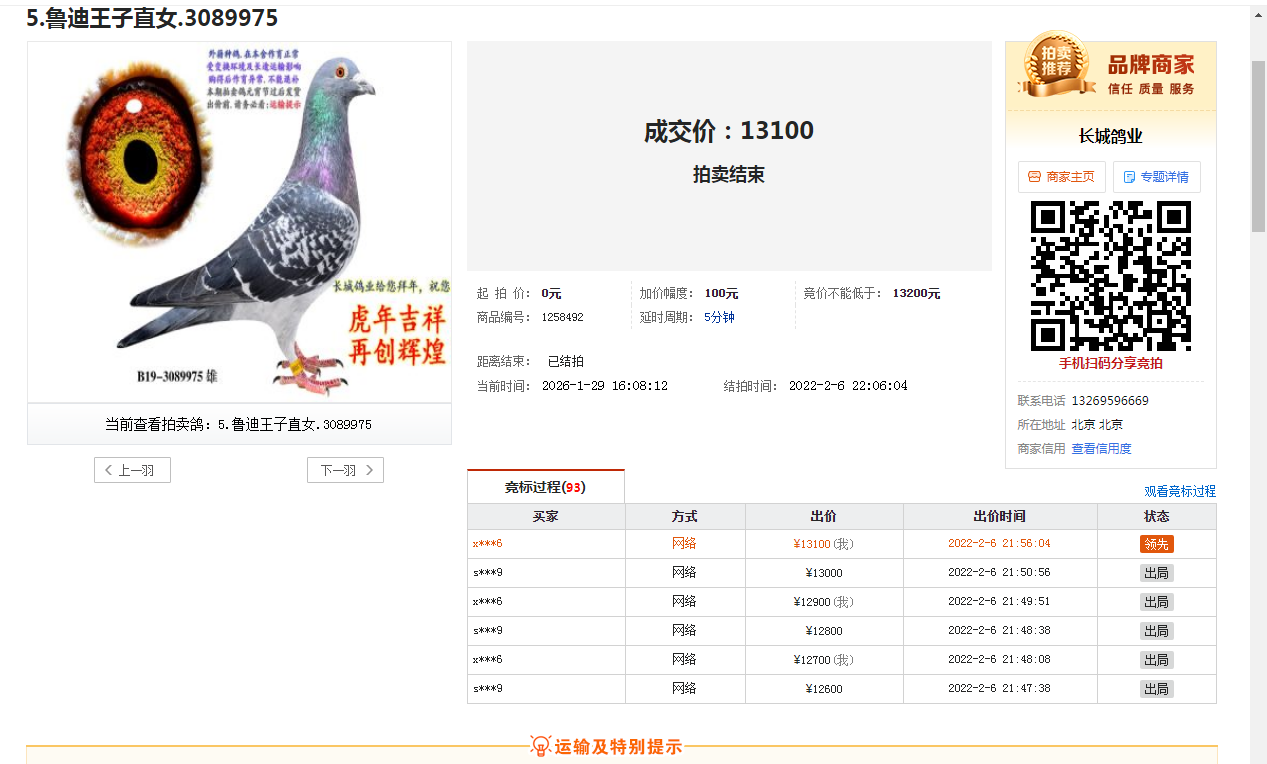
Task: Click the lightbulb icon beside 运输及特别提示
Action: click(540, 746)
